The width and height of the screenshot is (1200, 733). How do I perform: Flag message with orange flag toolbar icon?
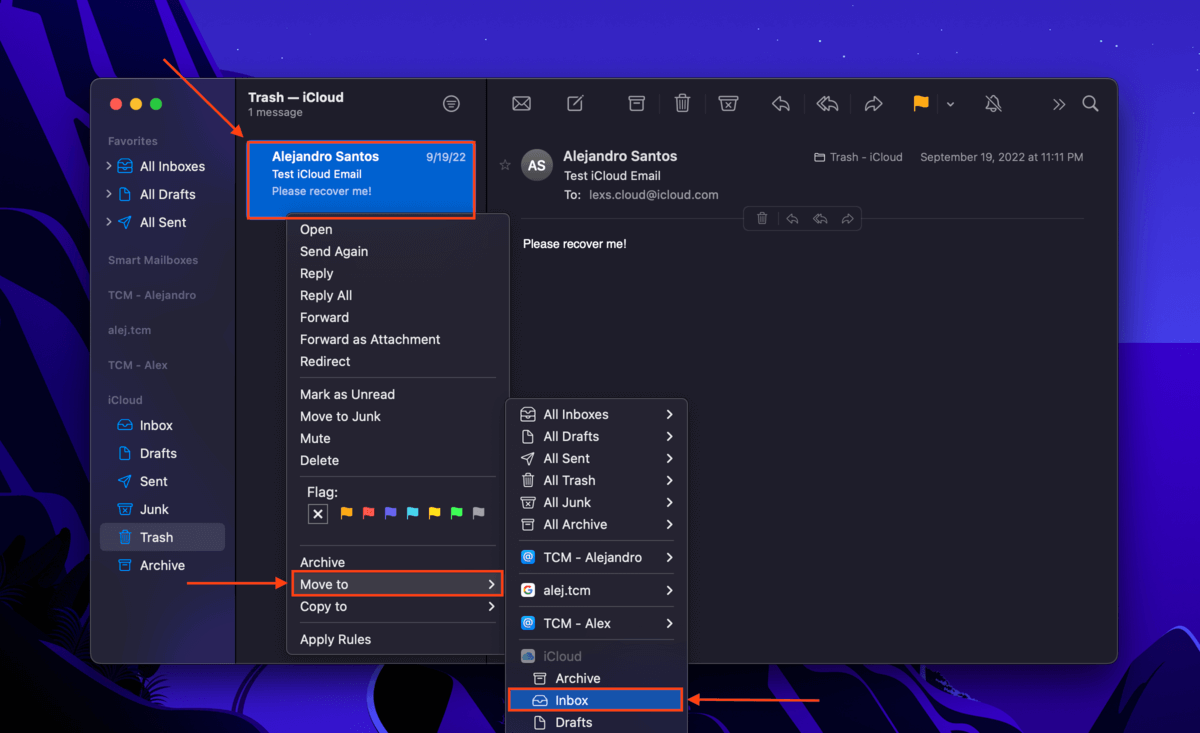[921, 103]
